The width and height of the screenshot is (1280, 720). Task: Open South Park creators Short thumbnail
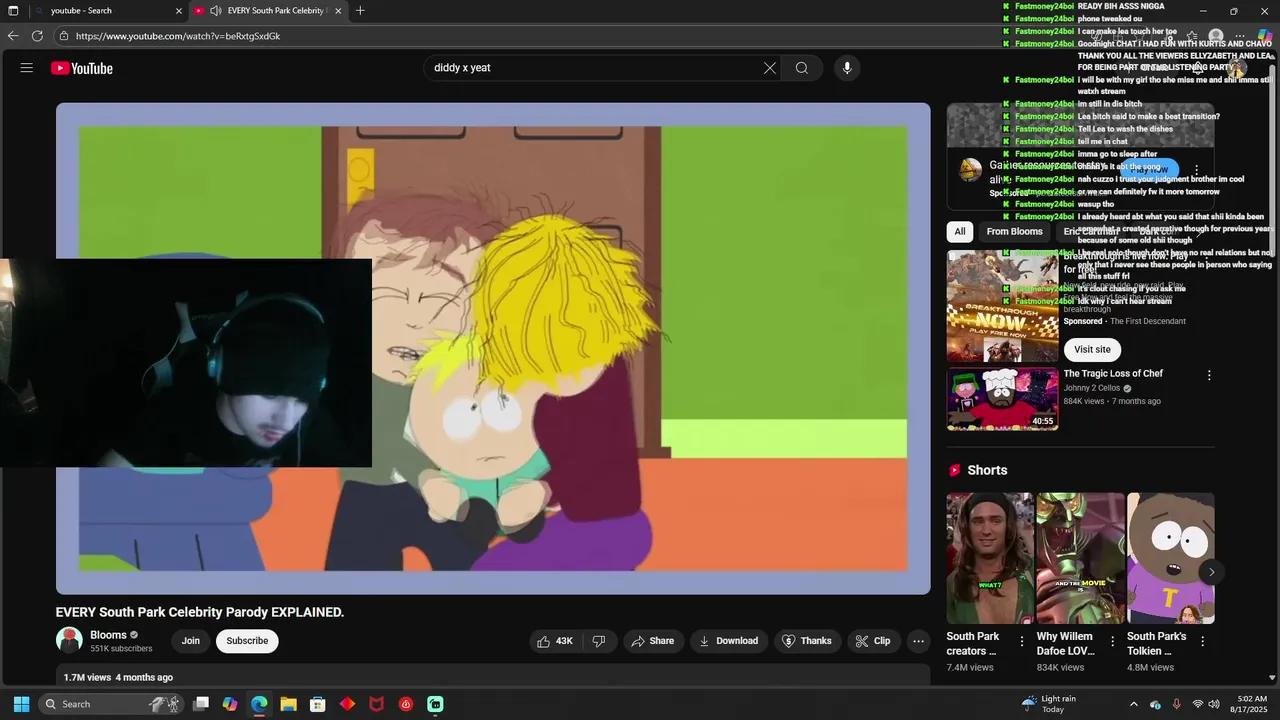pos(990,558)
